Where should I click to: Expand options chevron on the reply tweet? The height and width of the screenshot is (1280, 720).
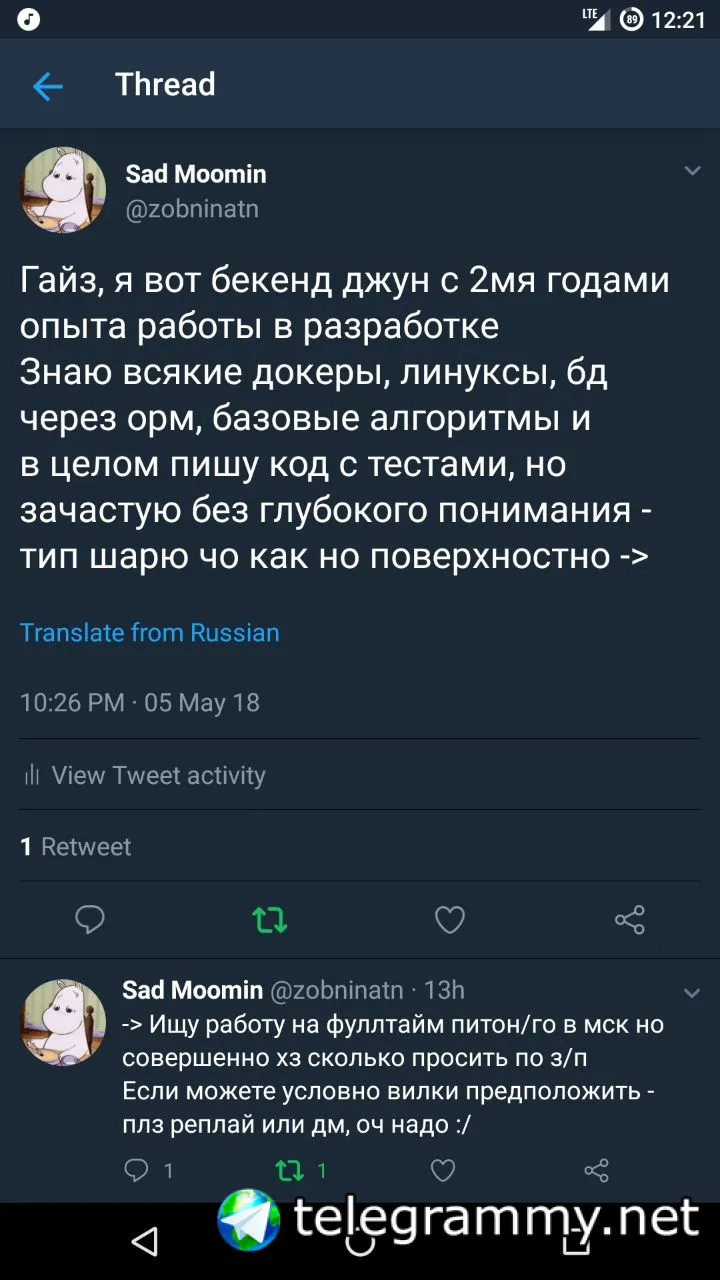(x=692, y=992)
